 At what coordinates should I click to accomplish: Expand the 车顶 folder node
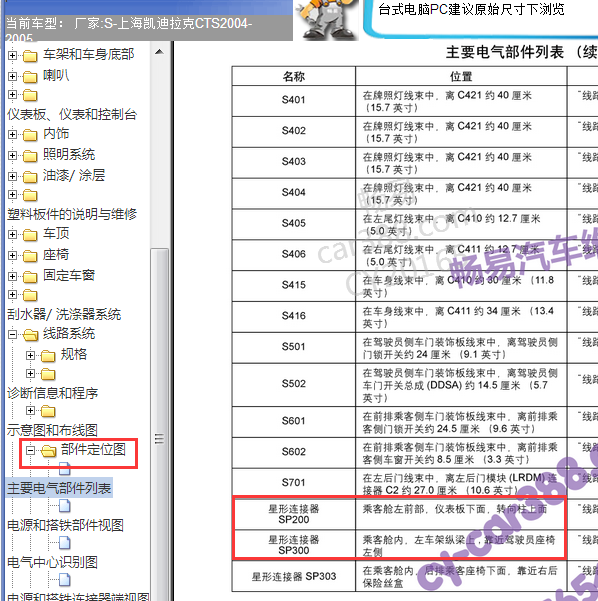[x=12, y=234]
